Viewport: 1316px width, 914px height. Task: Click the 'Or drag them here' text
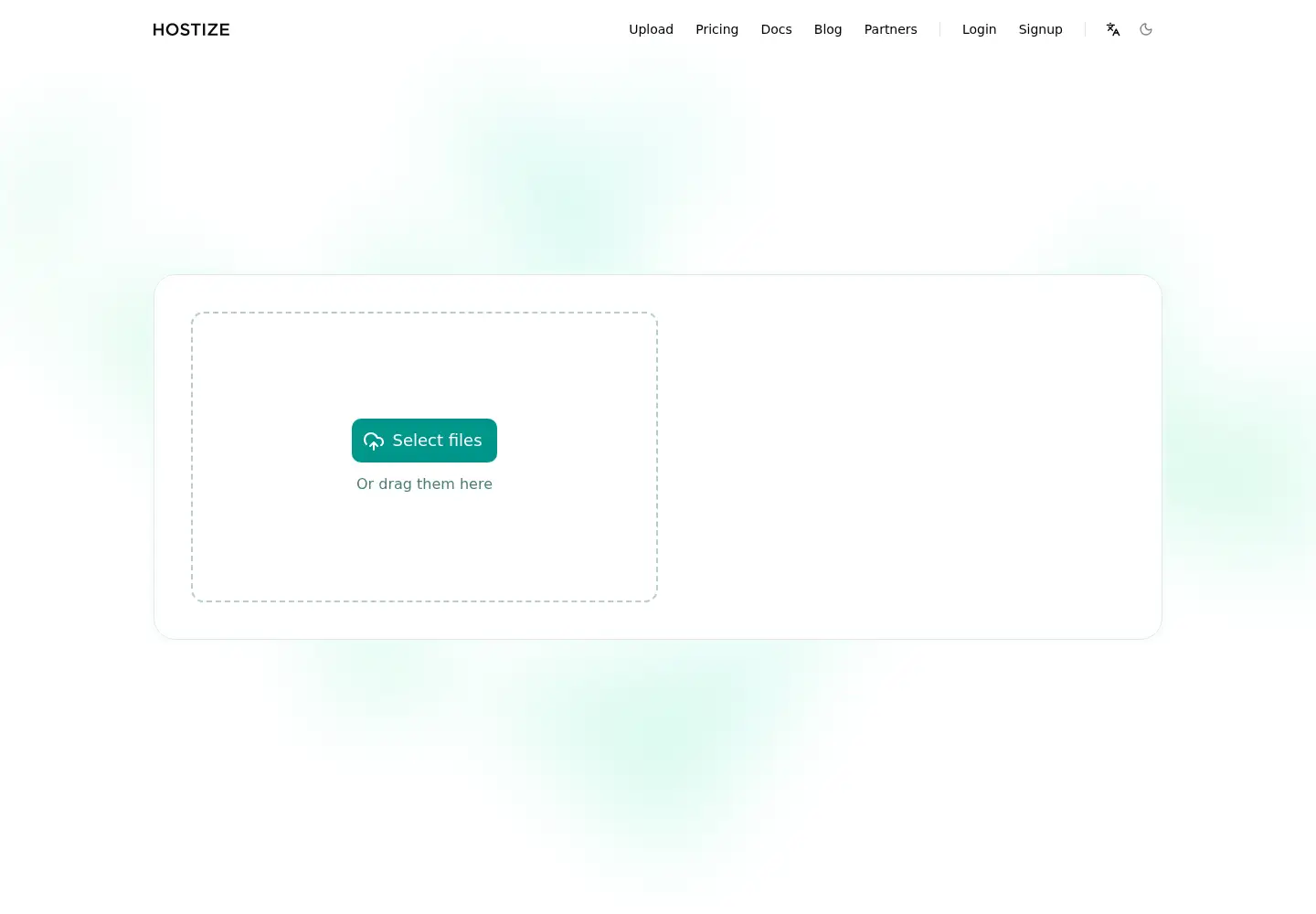click(x=424, y=484)
